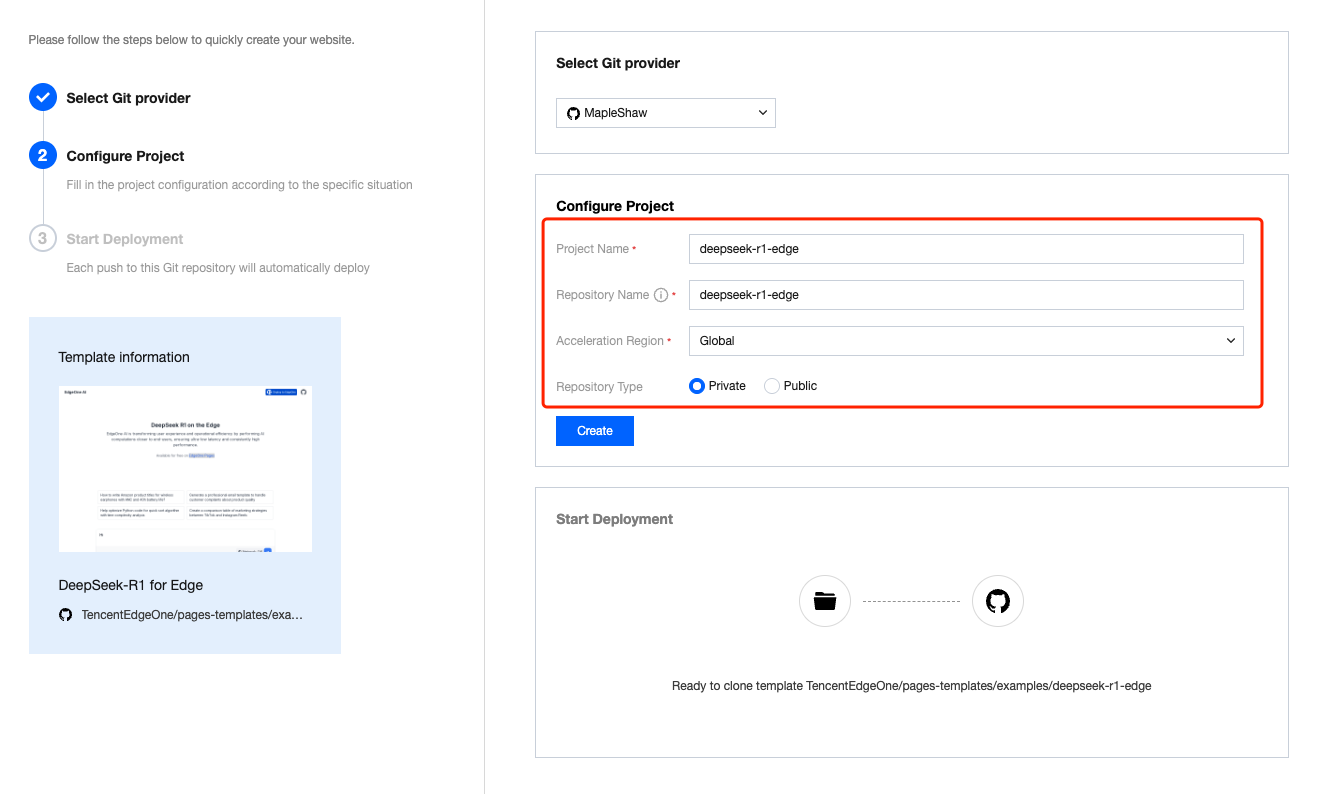Screen dimensions: 1318x794
Task: Click the DeepSeek-R1 for Edge title
Action: coord(131,585)
